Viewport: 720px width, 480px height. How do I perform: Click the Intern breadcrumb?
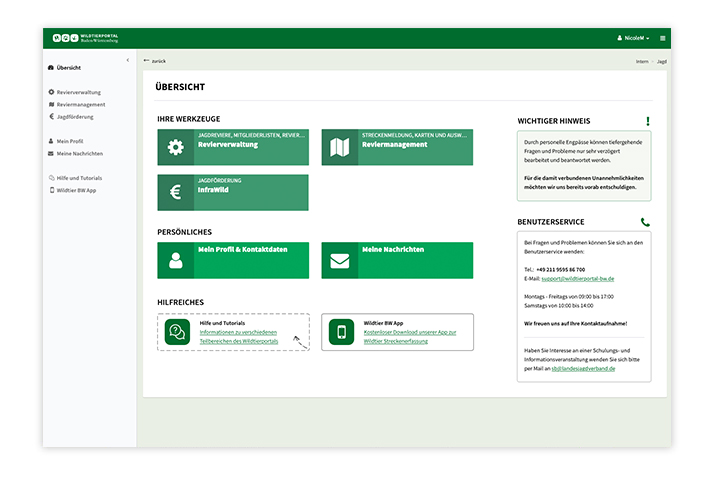642,62
